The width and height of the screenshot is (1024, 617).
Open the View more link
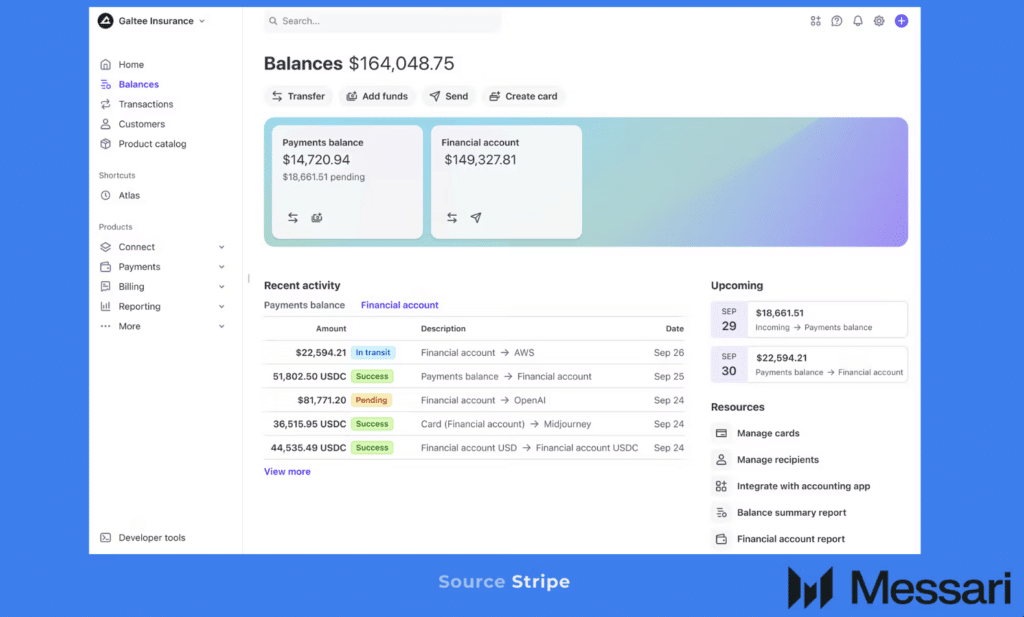coord(287,471)
